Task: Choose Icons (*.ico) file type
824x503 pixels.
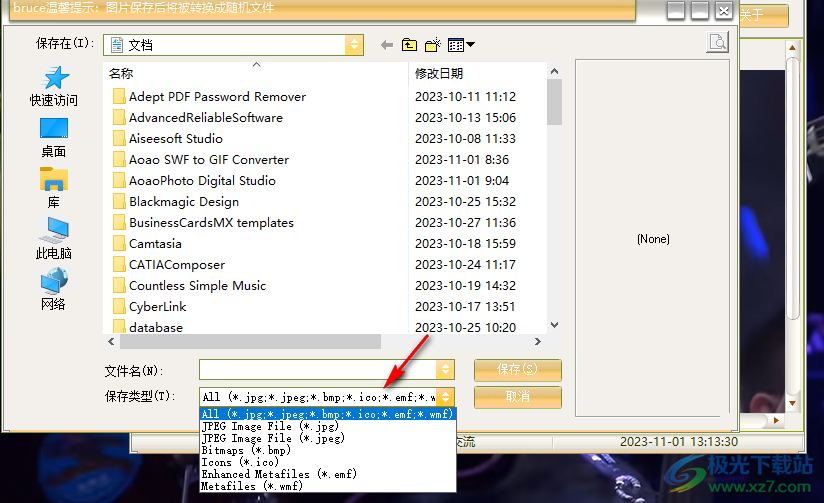Action: (x=327, y=462)
